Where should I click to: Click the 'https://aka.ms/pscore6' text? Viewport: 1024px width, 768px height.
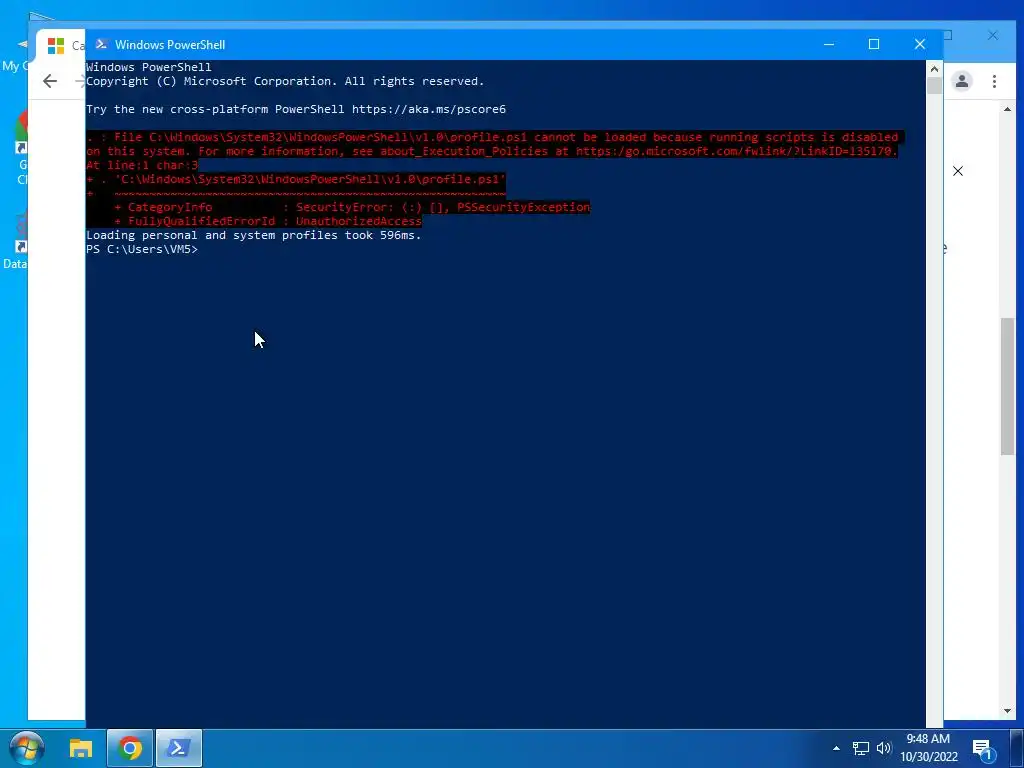pyautogui.click(x=428, y=109)
